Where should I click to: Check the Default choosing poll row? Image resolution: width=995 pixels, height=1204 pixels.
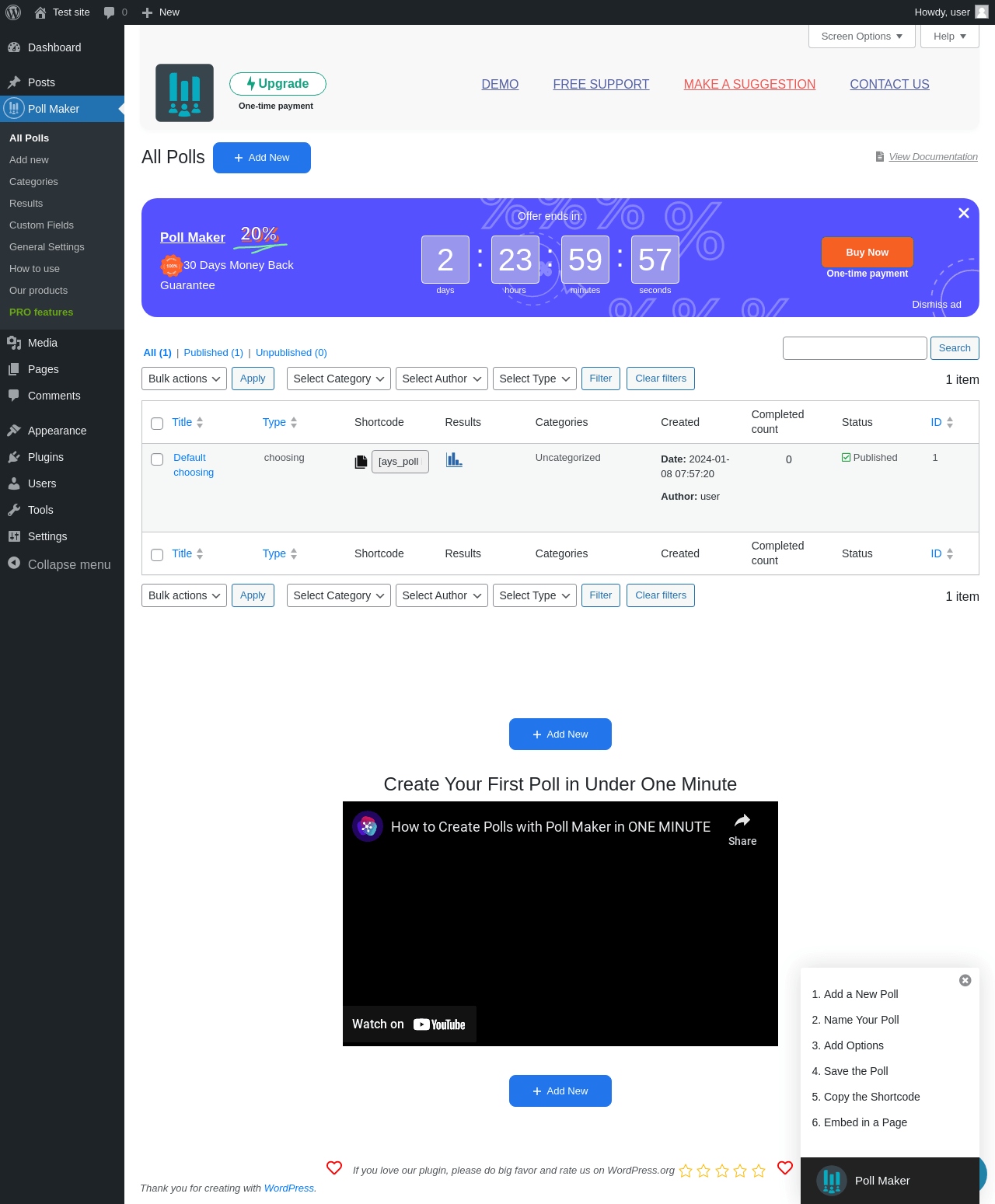(x=157, y=459)
